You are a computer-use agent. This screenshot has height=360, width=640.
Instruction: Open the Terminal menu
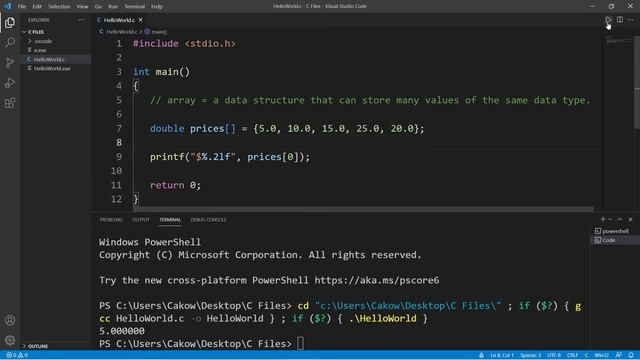pyautogui.click(x=135, y=7)
